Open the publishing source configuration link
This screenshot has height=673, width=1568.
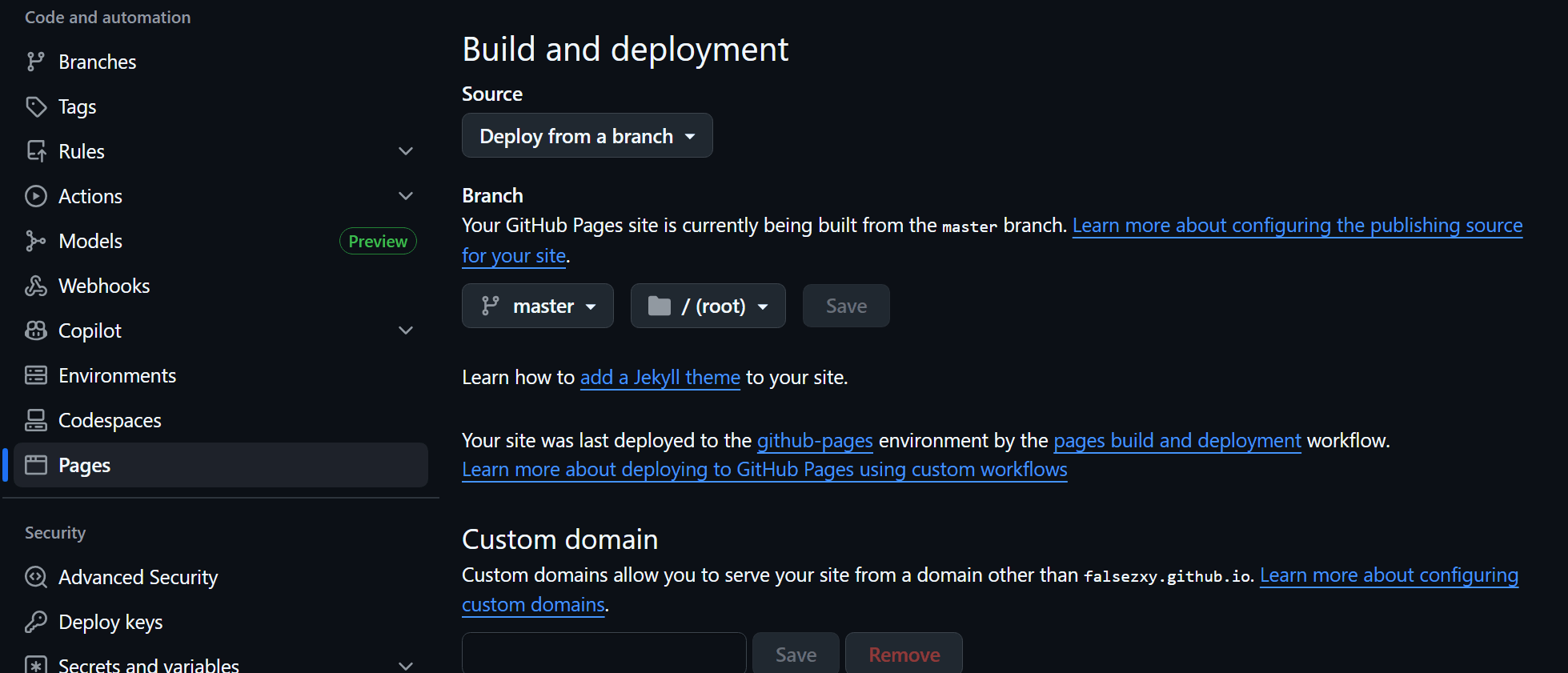[x=1297, y=226]
